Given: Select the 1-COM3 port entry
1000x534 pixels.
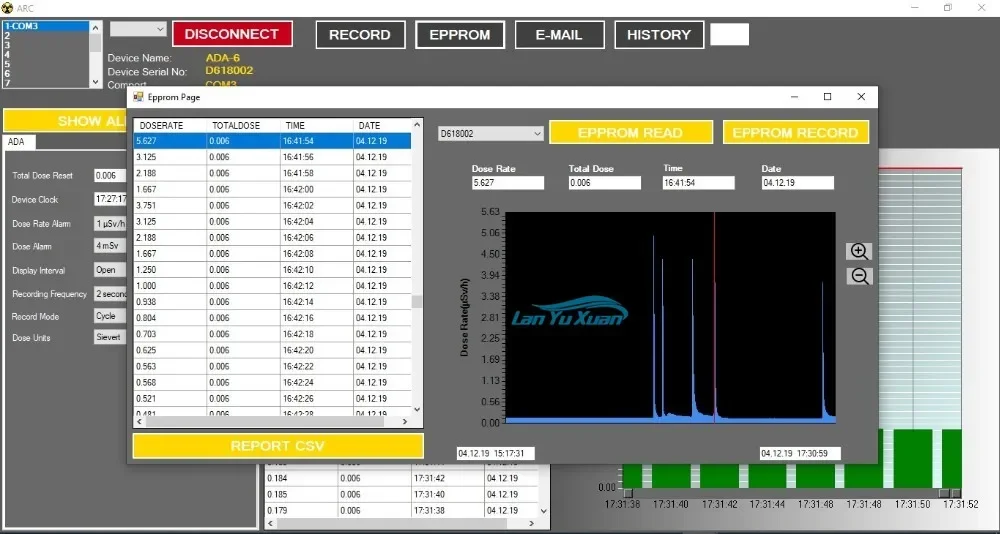Looking at the screenshot, I should click(x=45, y=26).
